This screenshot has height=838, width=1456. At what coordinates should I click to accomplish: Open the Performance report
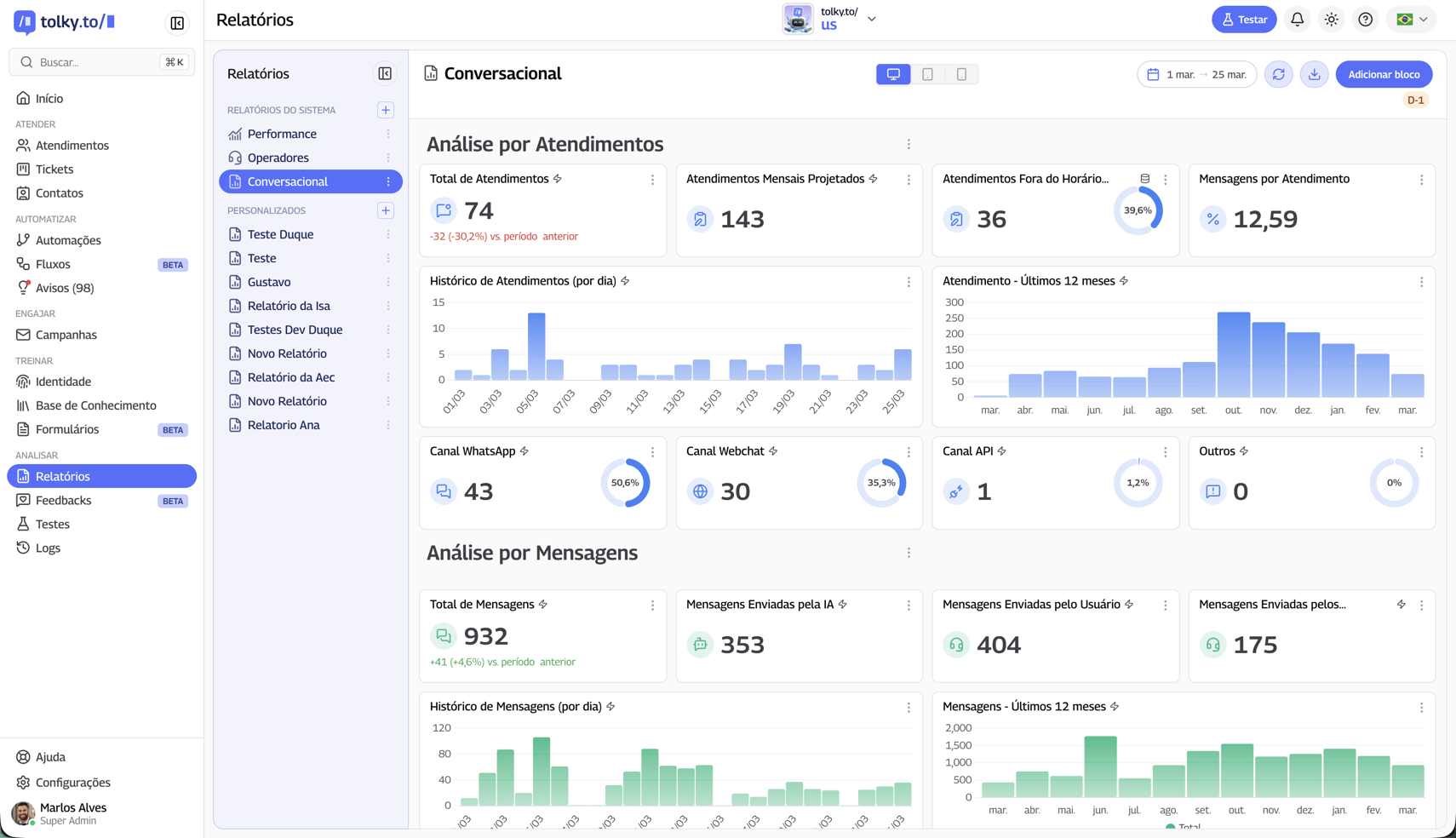coord(282,134)
